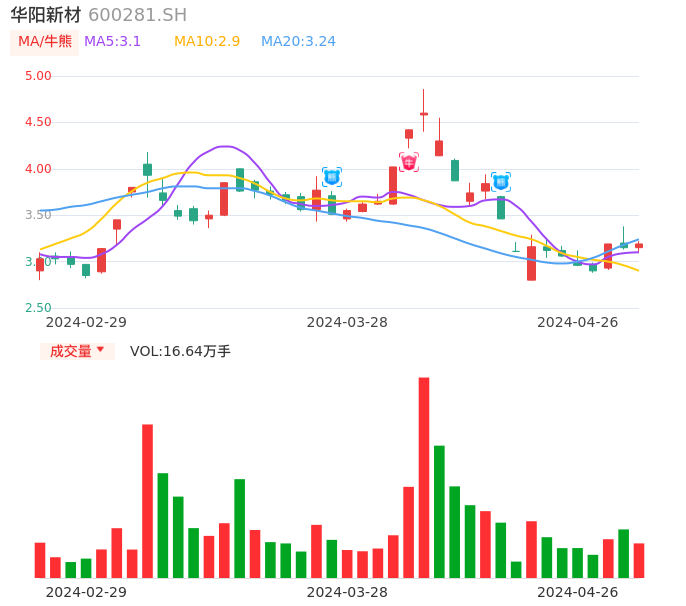Click the MA5:3.1 legend label
This screenshot has width=686, height=606.
click(112, 42)
